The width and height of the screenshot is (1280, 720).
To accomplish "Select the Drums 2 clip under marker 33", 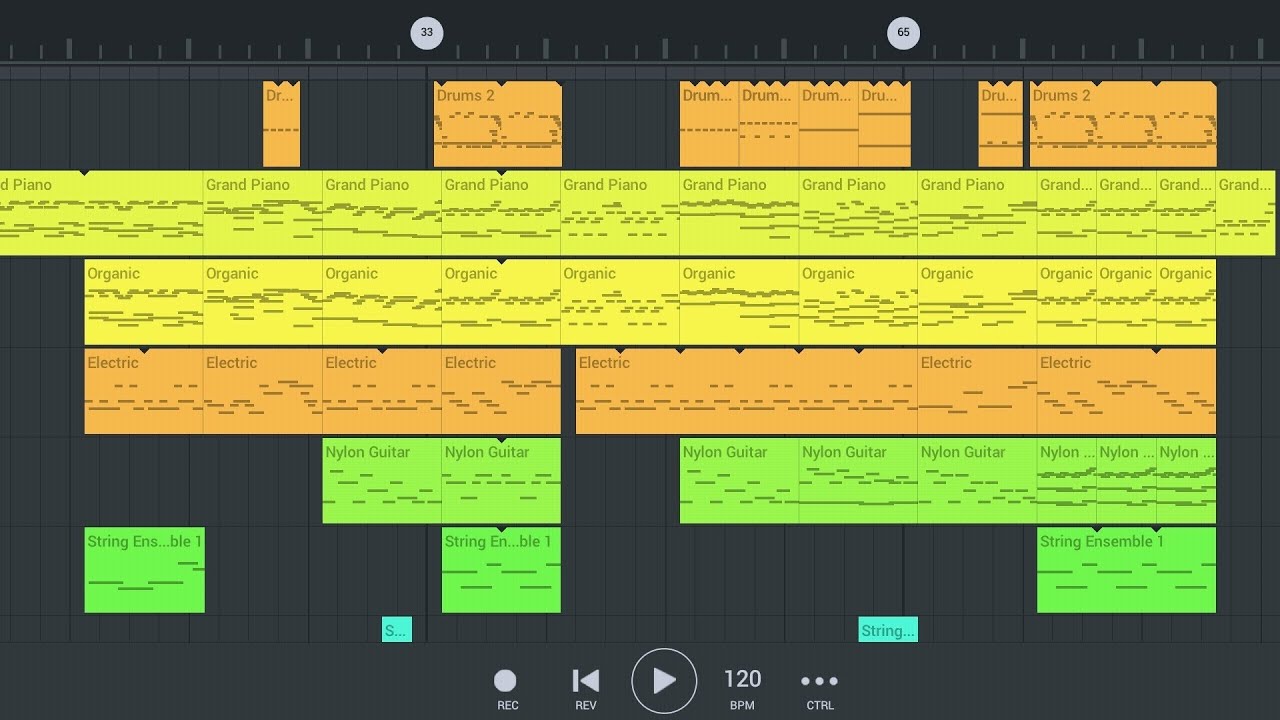I will (498, 124).
